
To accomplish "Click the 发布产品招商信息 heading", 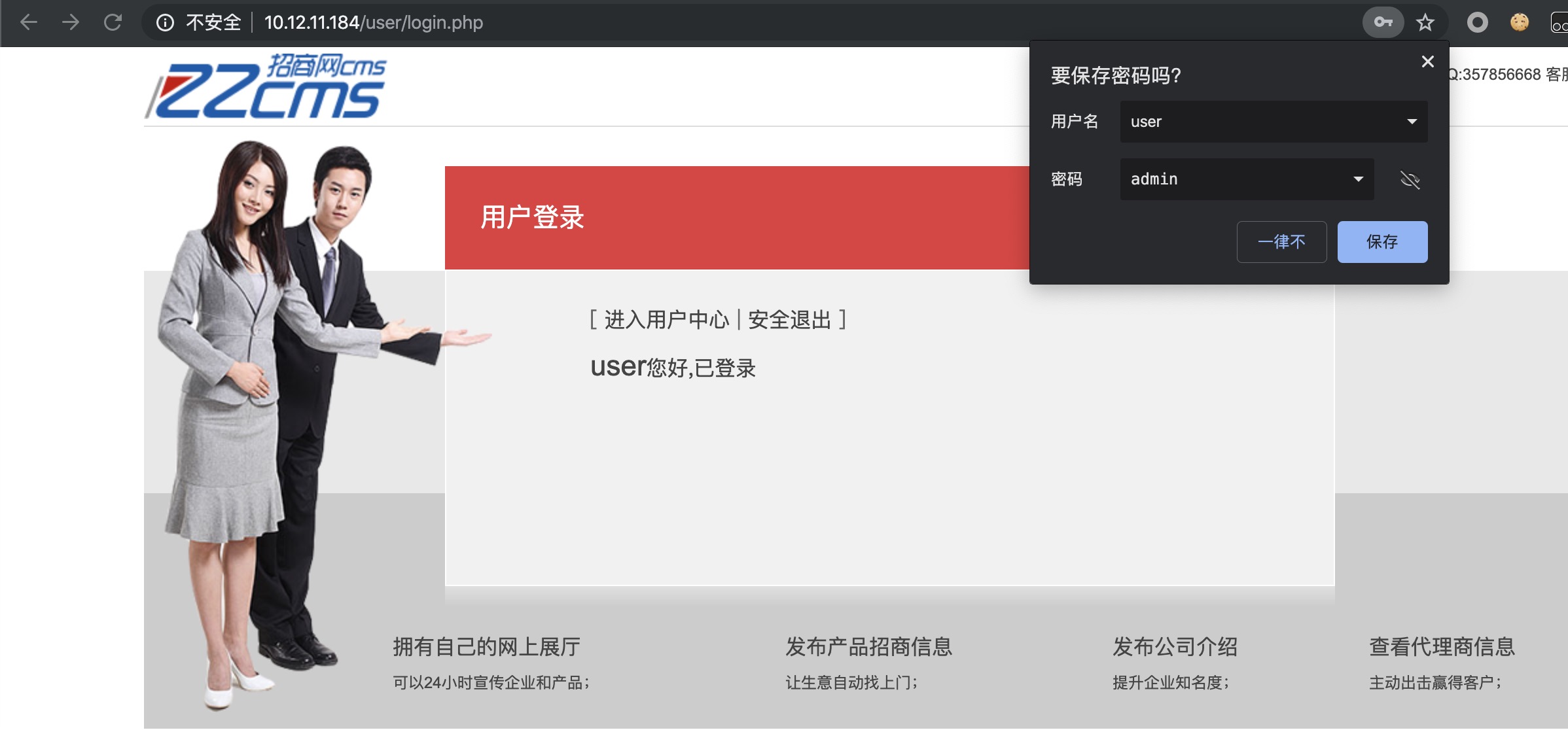I will (868, 646).
